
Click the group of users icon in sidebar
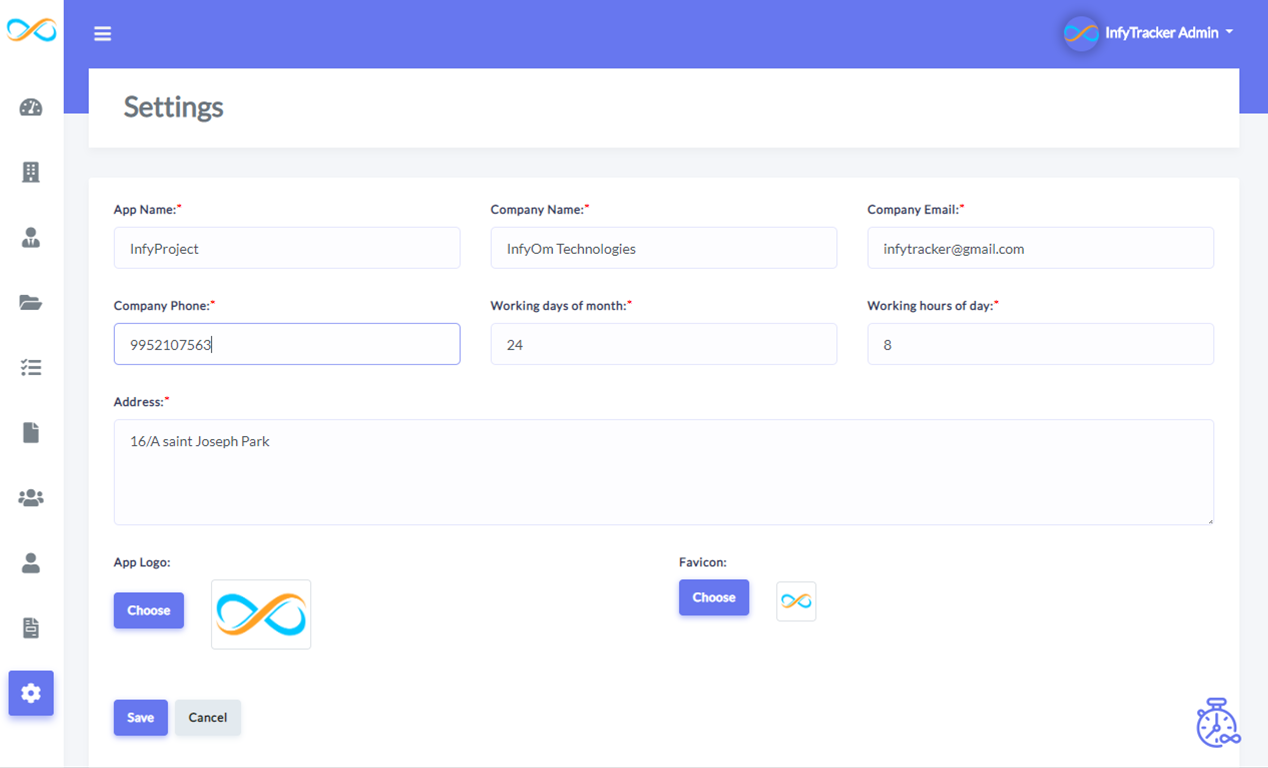(x=30, y=497)
